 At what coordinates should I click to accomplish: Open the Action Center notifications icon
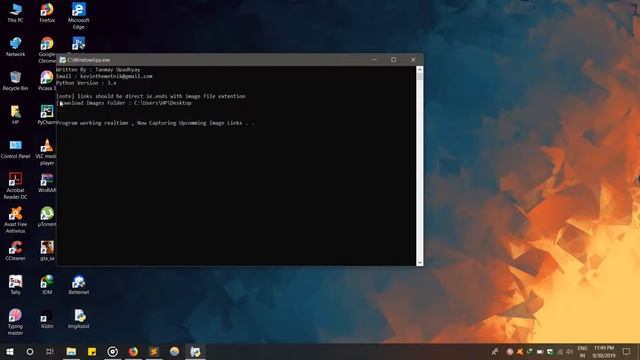[627, 351]
